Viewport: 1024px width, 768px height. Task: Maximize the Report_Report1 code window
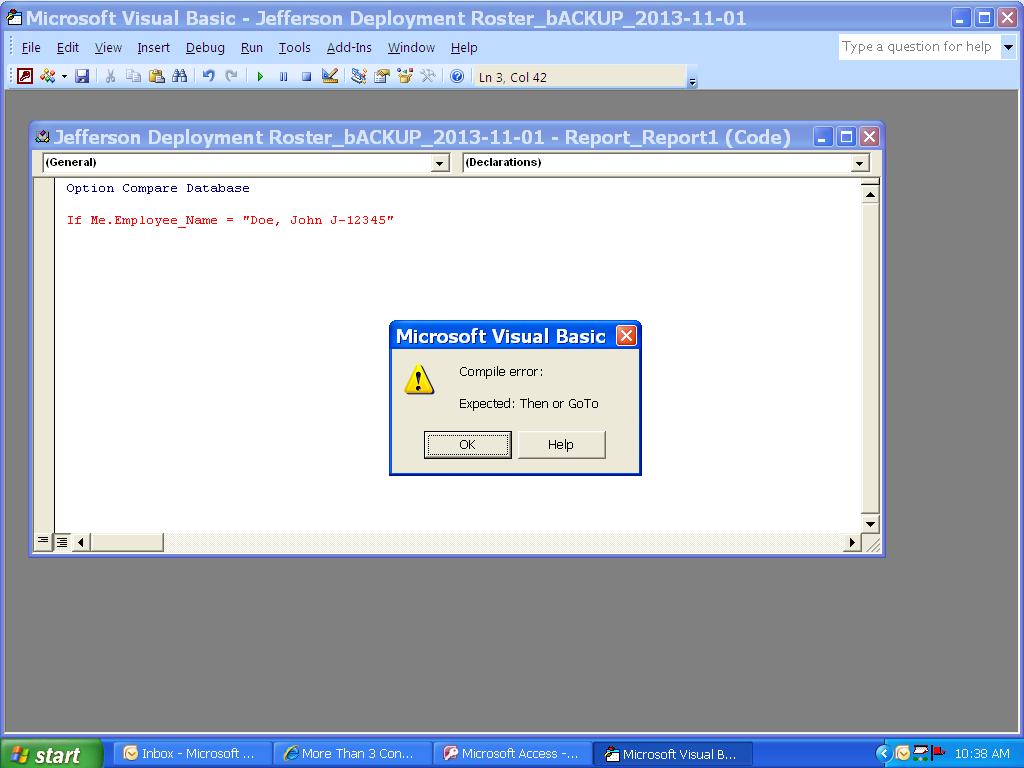coord(846,136)
